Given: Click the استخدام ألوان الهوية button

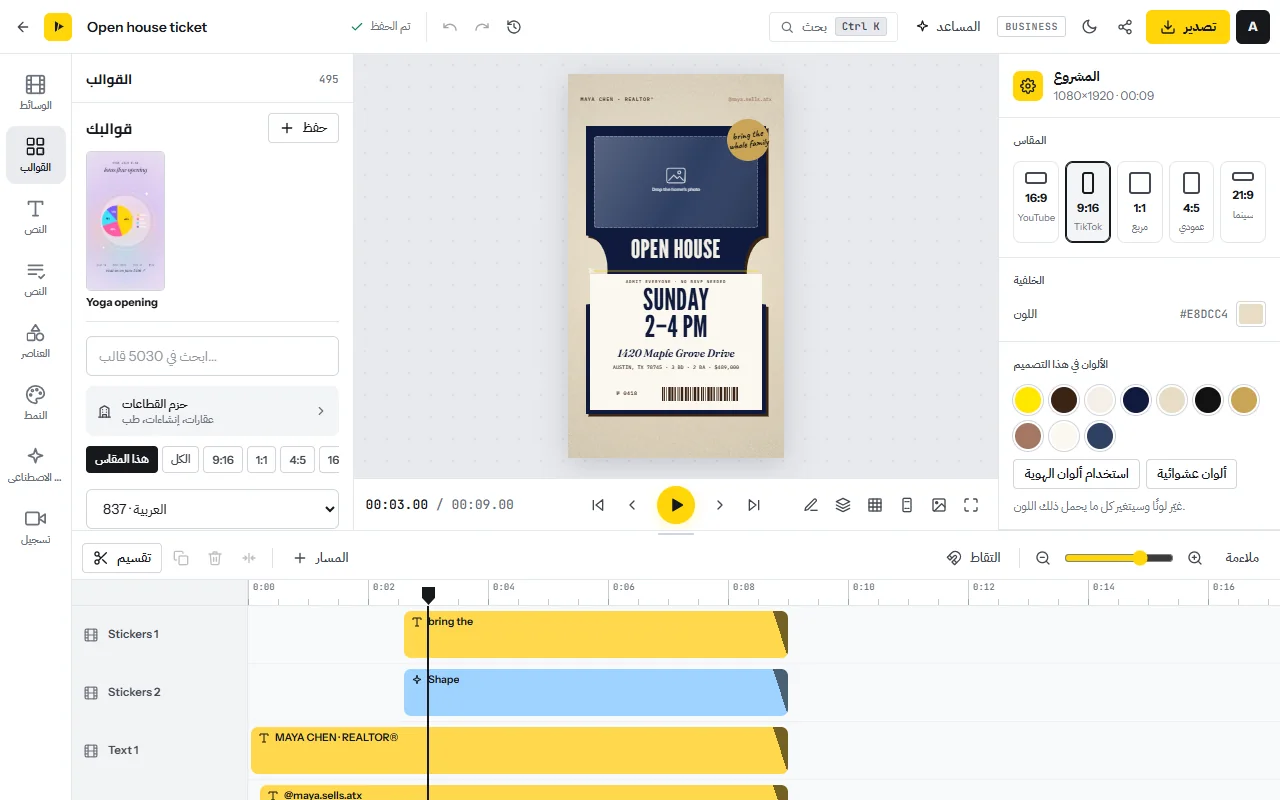Looking at the screenshot, I should pyautogui.click(x=1076, y=474).
